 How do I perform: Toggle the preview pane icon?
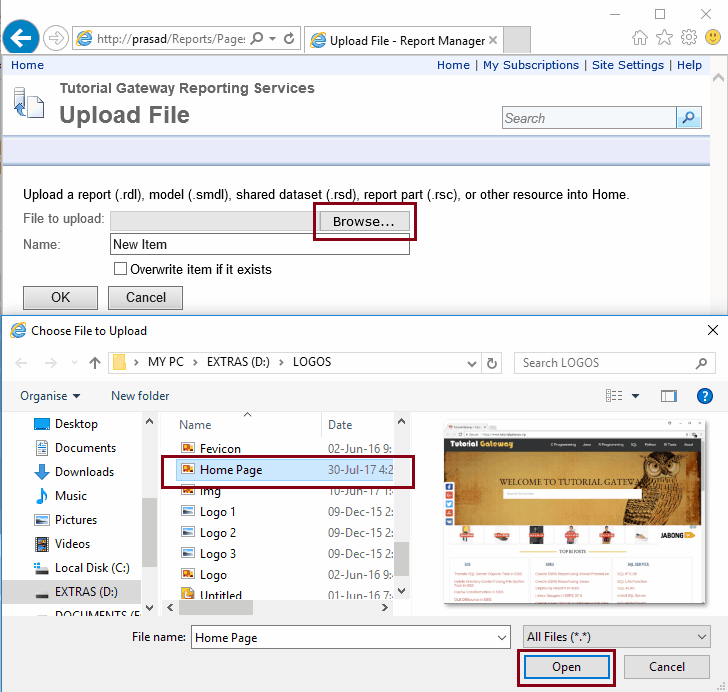669,396
